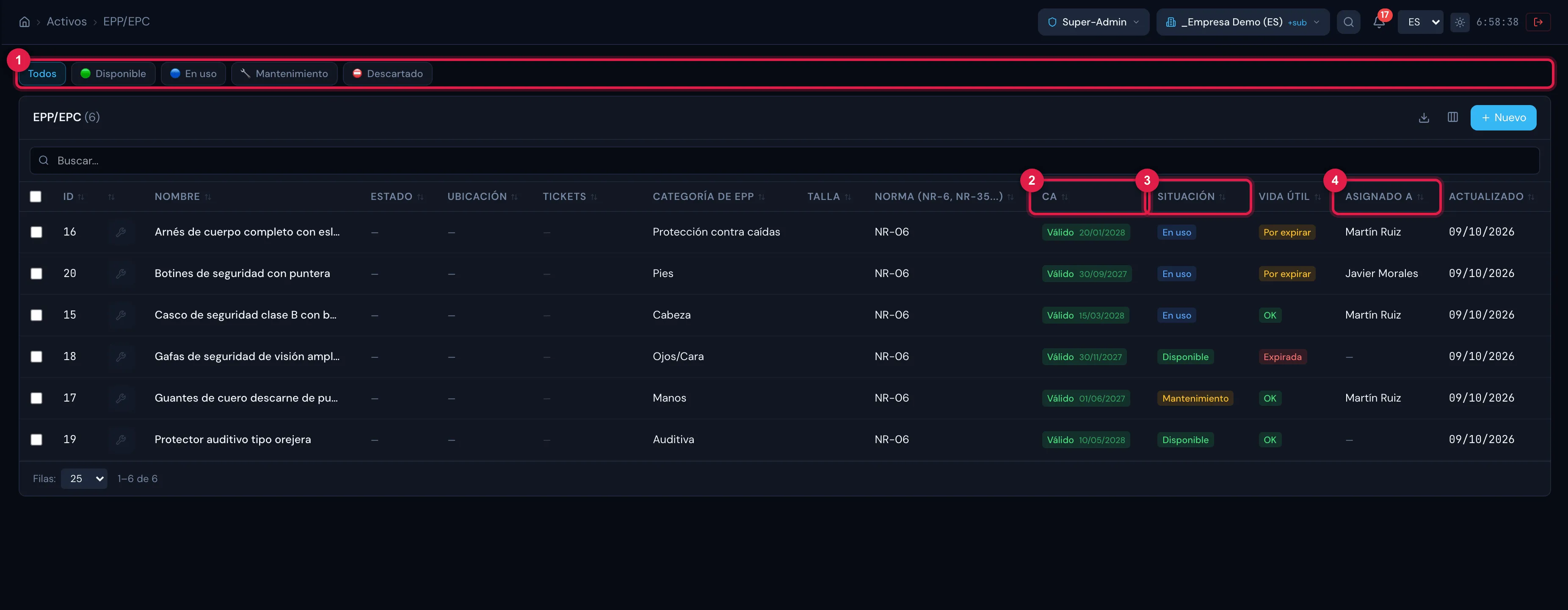Image resolution: width=1568 pixels, height=610 pixels.
Task: Select the checkbox for row ID 20
Action: 36,274
